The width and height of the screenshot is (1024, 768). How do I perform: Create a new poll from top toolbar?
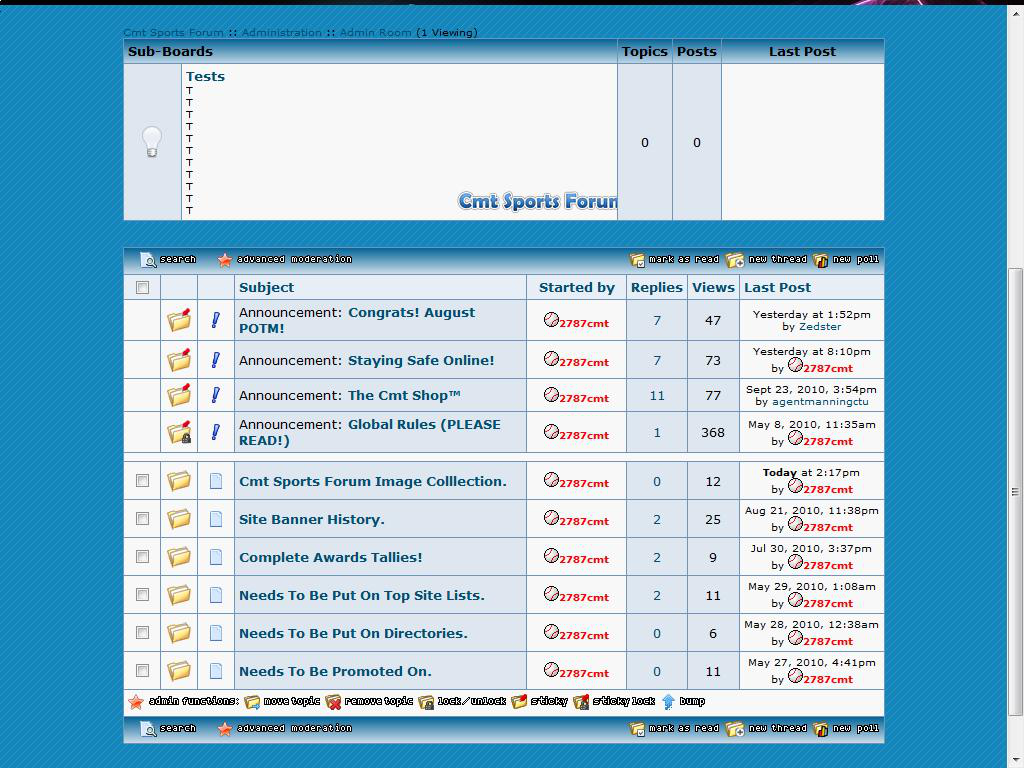pyautogui.click(x=821, y=260)
